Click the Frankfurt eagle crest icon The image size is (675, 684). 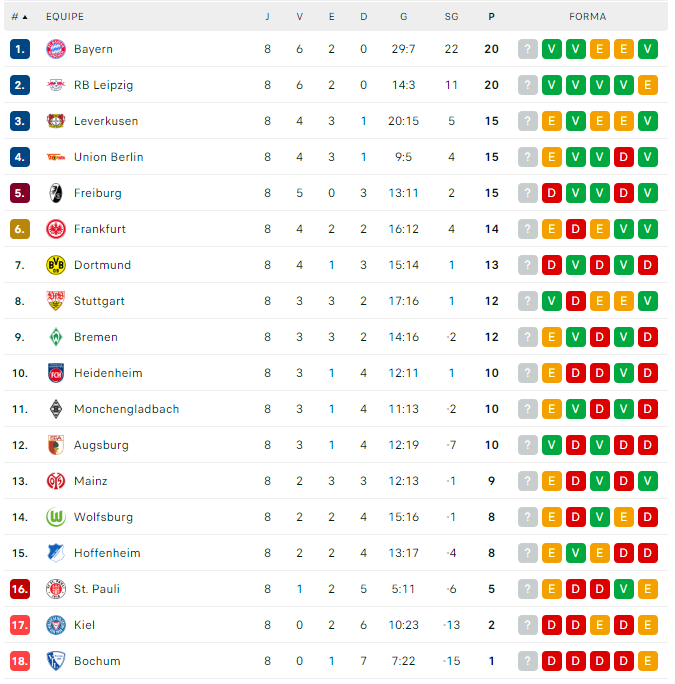56,229
